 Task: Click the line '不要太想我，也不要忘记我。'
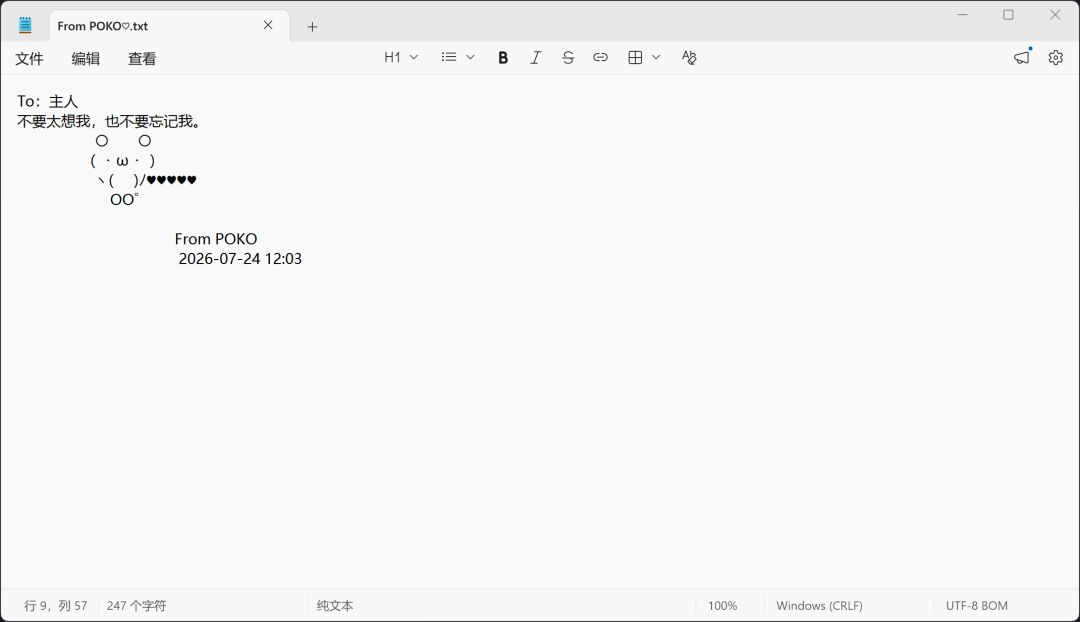(109, 121)
